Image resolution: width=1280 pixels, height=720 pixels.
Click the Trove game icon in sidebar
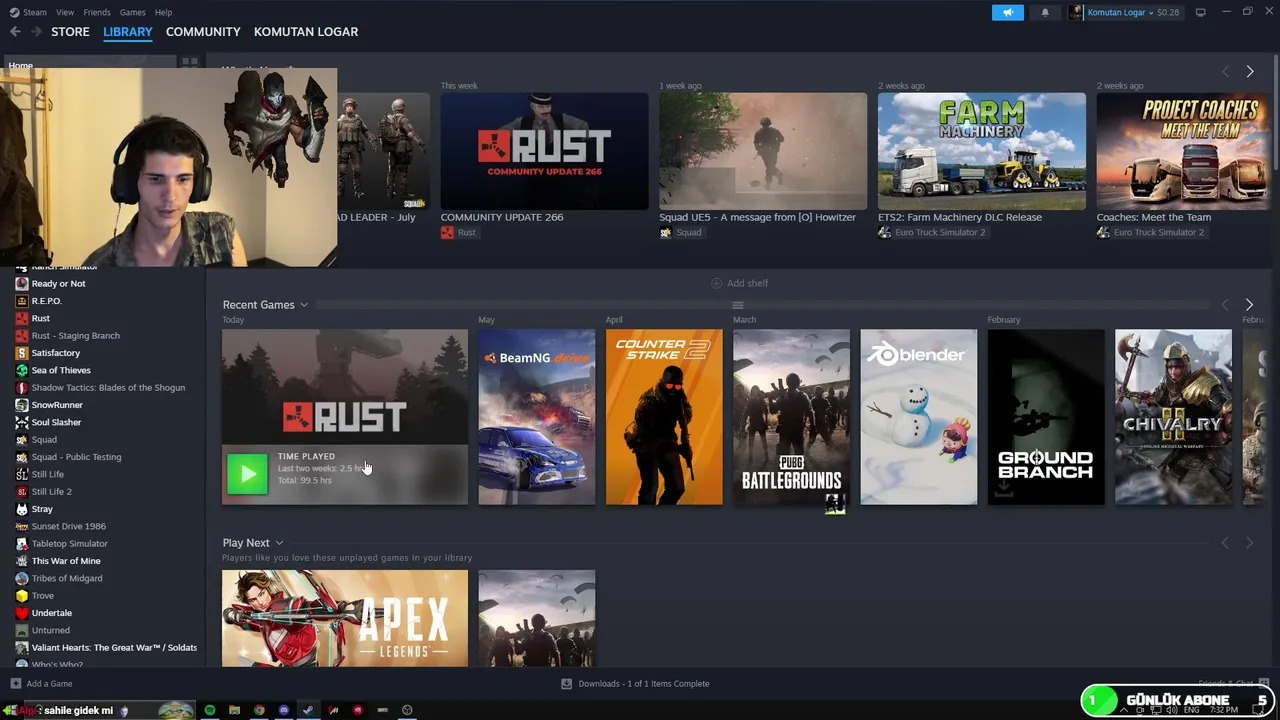(x=22, y=596)
